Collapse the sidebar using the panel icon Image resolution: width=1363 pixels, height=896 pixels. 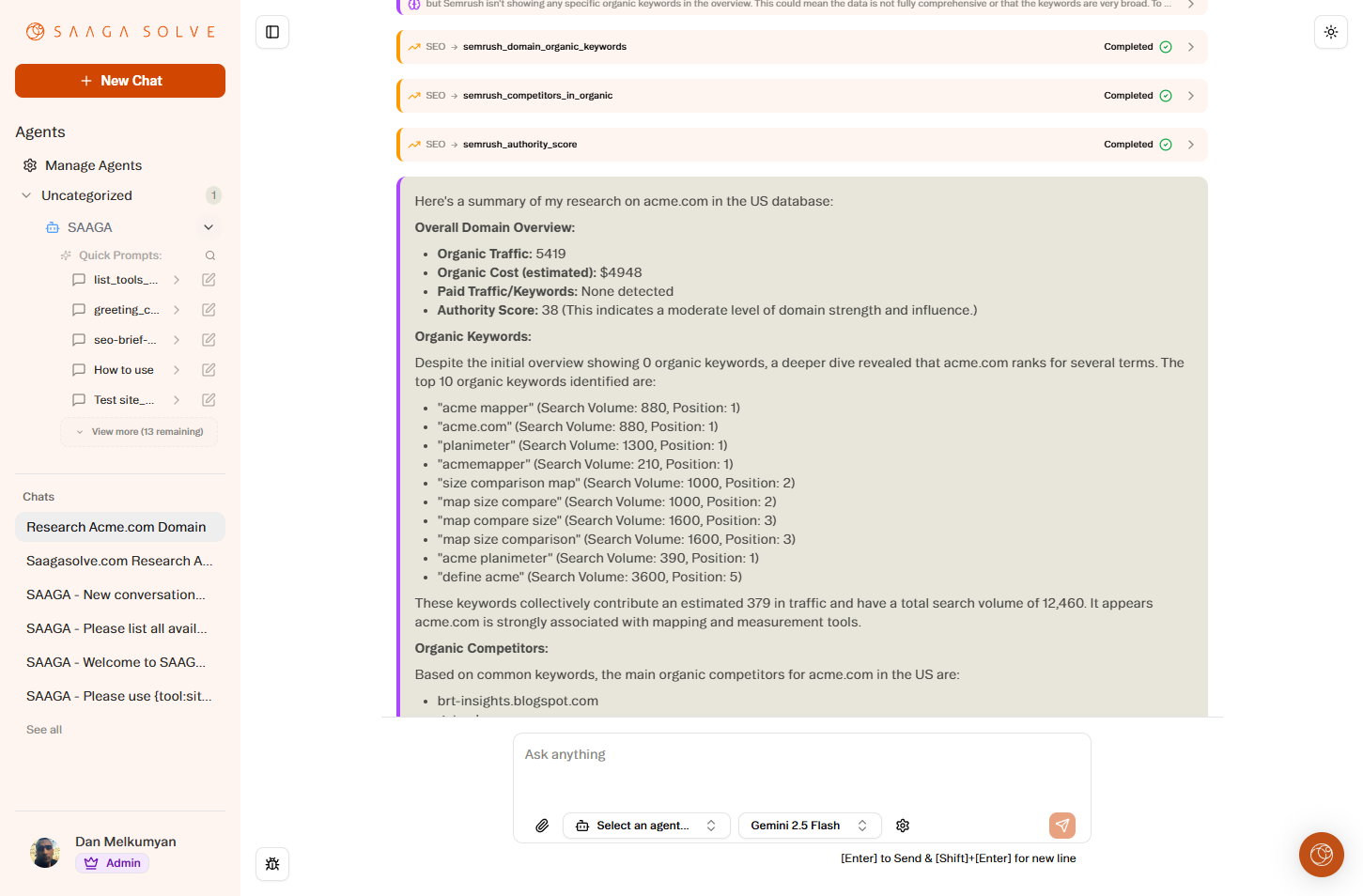coord(272,31)
